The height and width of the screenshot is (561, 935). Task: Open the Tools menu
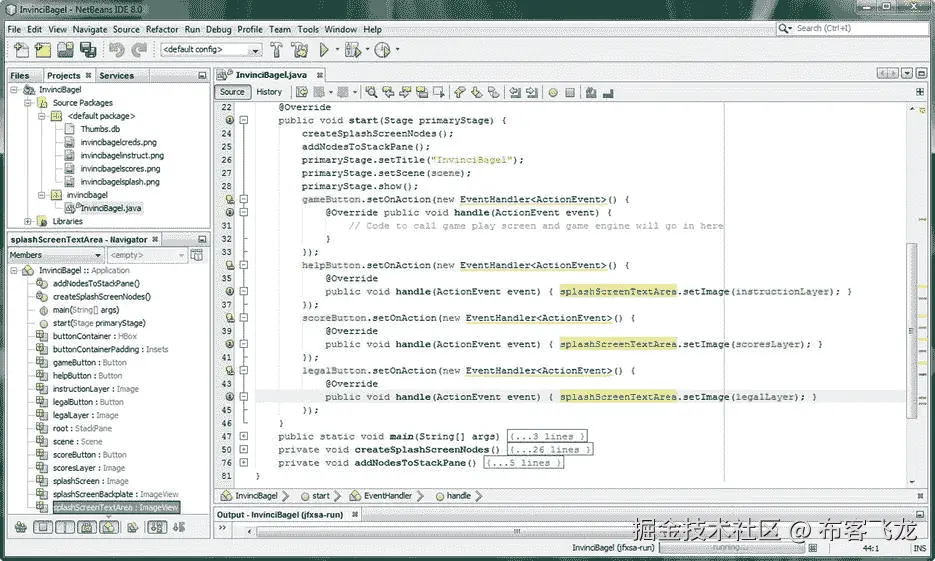[308, 29]
